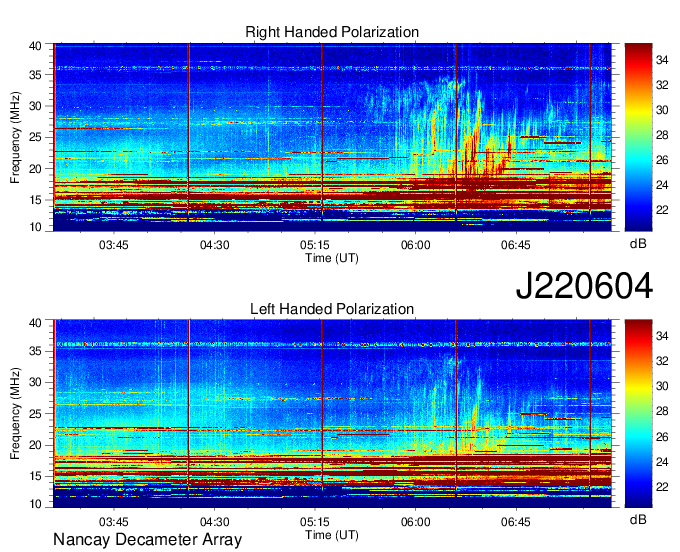Click the 35 MHz tick label on upper plot
The image size is (680, 552).
(35, 75)
